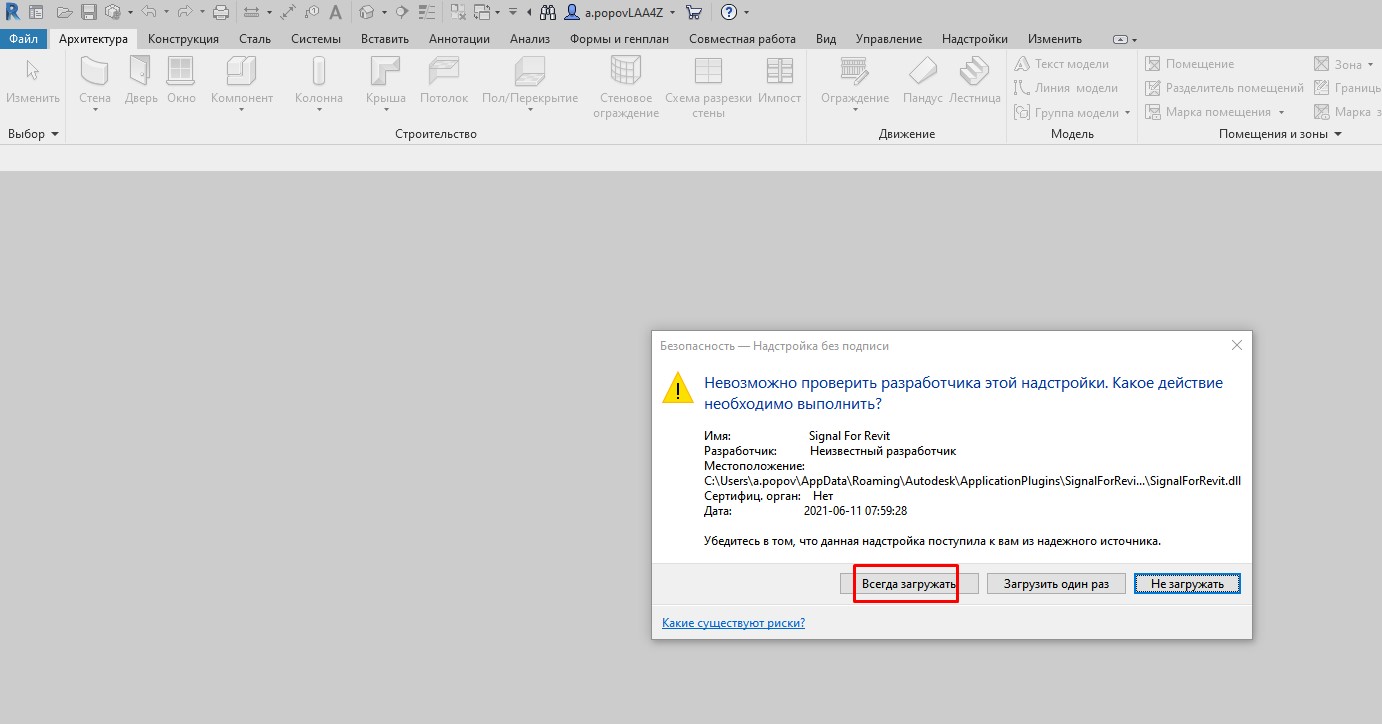
Task: Select the Потолок (Ceiling) tool
Action: point(444,80)
